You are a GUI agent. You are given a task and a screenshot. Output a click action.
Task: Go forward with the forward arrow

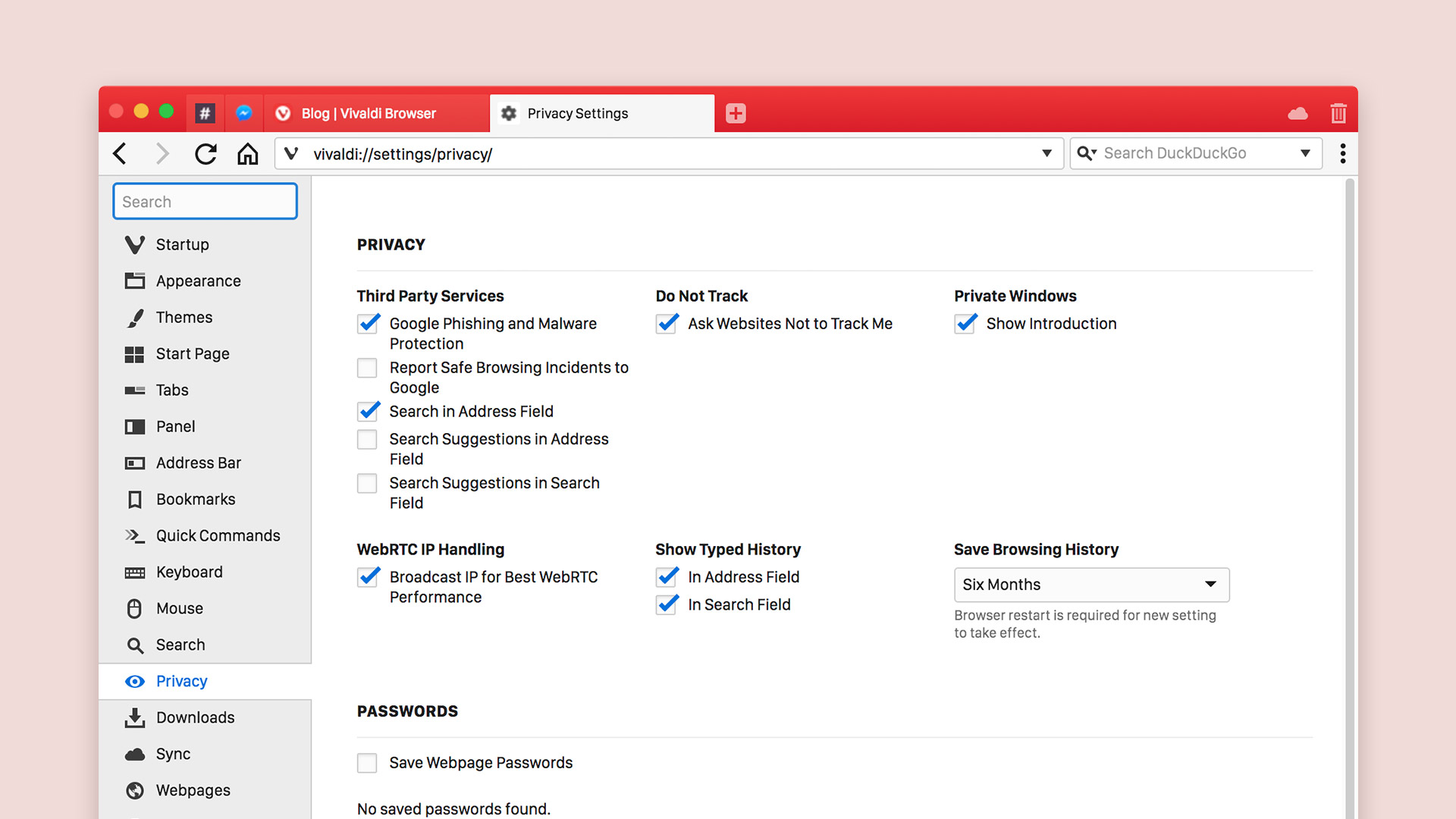tap(162, 154)
